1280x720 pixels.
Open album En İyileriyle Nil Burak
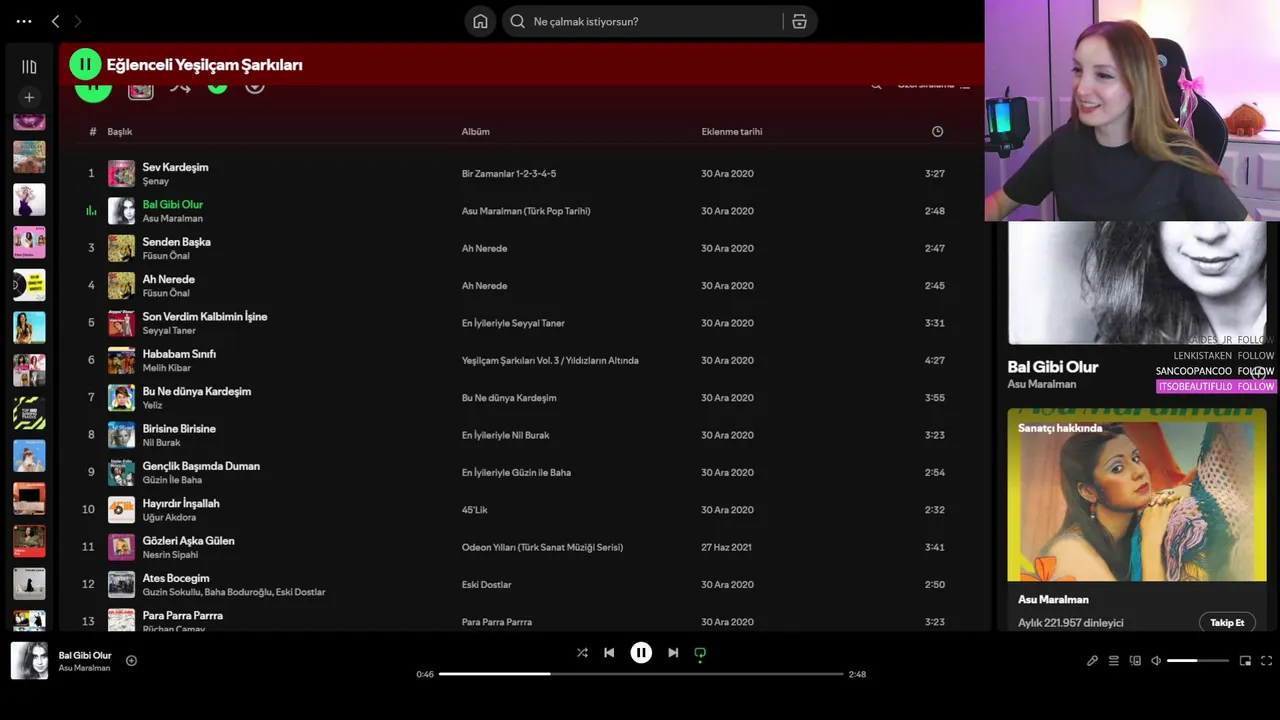pos(505,435)
